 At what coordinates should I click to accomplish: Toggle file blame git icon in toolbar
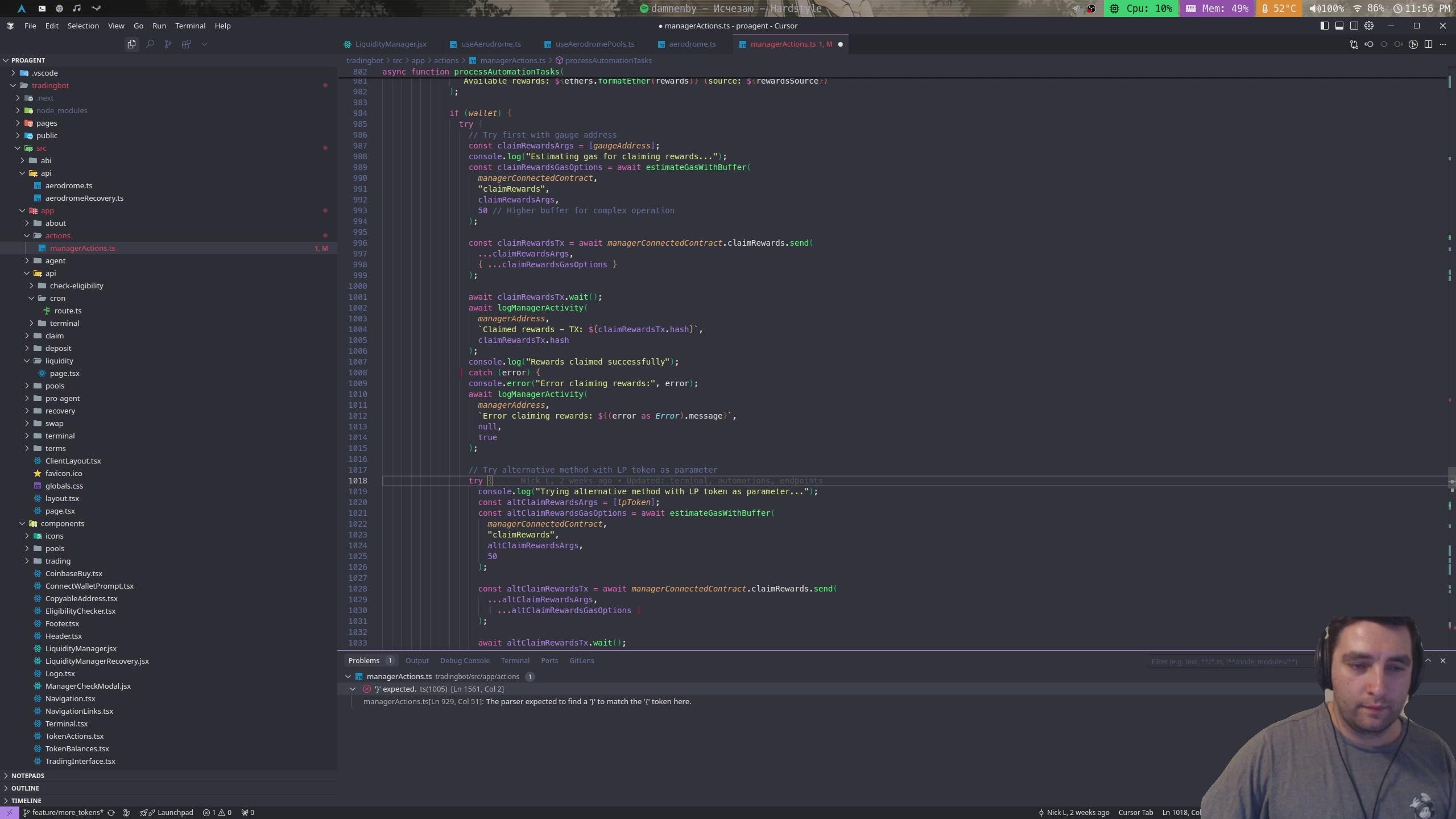point(1413,44)
